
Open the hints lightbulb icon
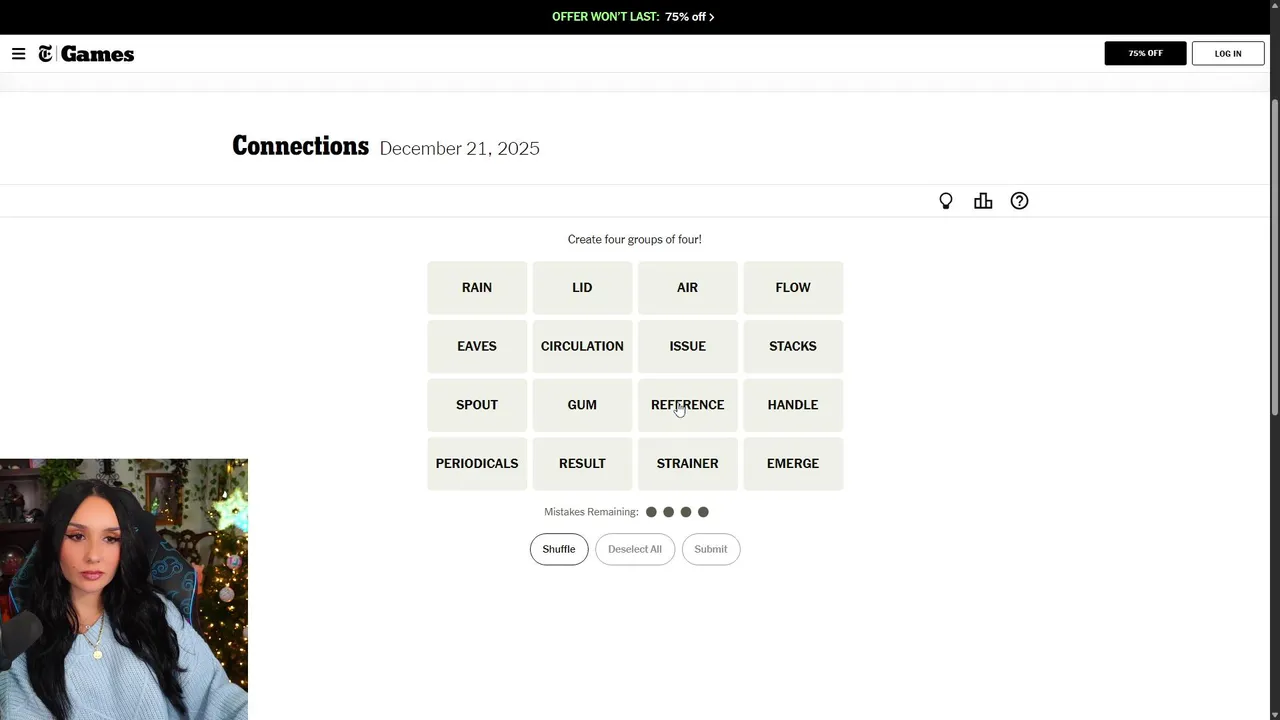[946, 201]
